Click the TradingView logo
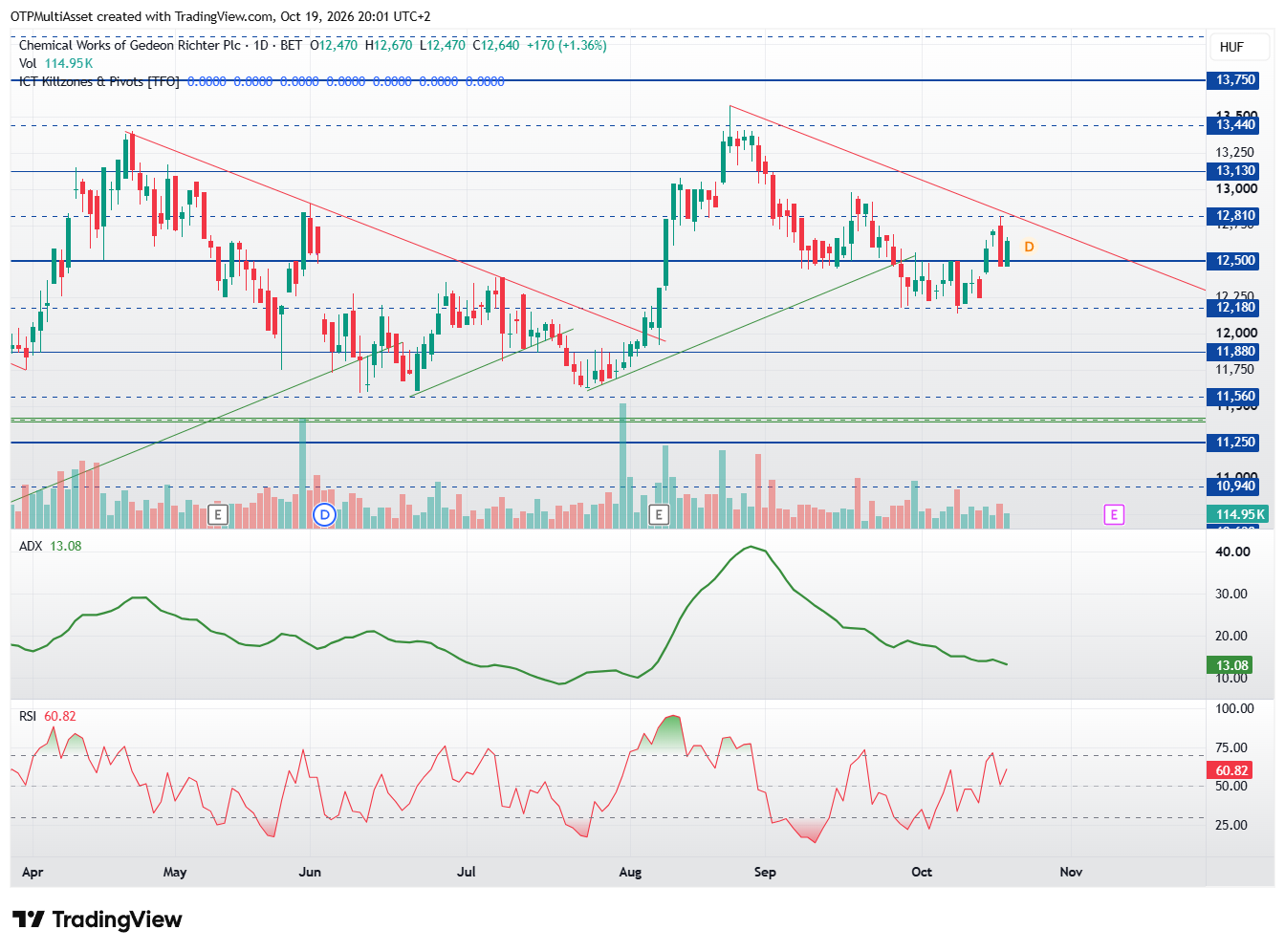Screen dimensions: 1285x952 pos(98,920)
